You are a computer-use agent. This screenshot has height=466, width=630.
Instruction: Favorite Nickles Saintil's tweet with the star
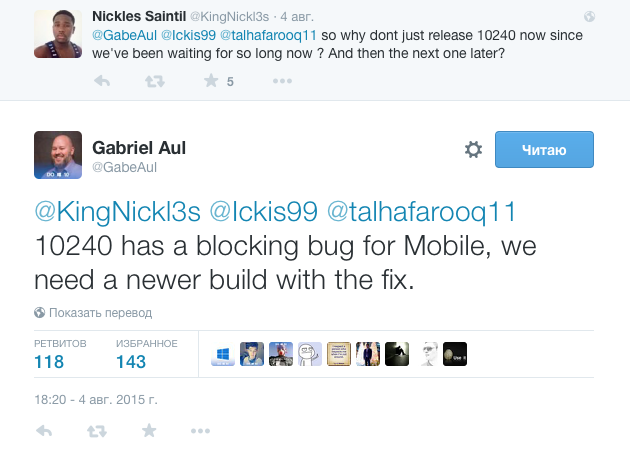[211, 81]
